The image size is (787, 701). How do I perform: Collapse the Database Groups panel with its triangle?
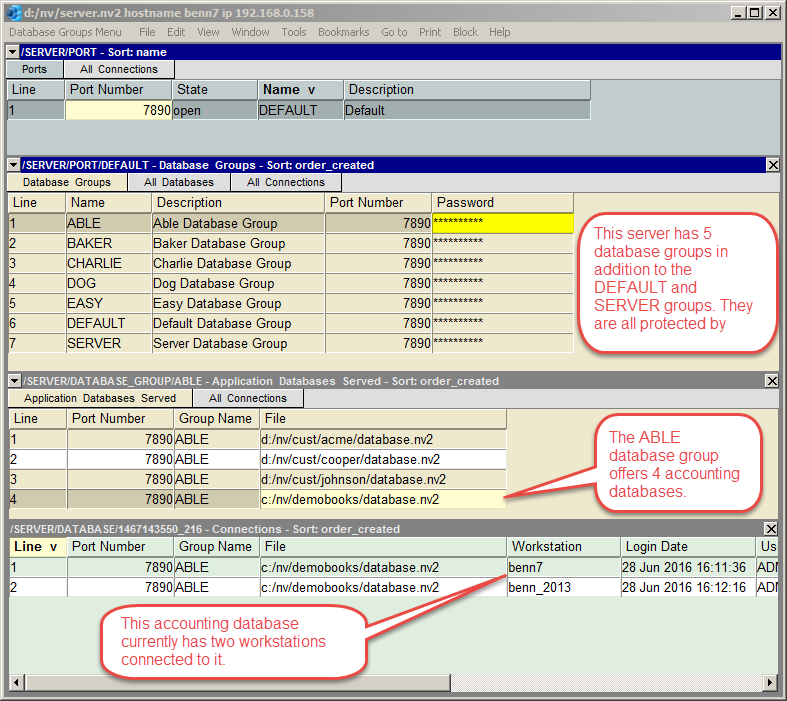pos(13,165)
